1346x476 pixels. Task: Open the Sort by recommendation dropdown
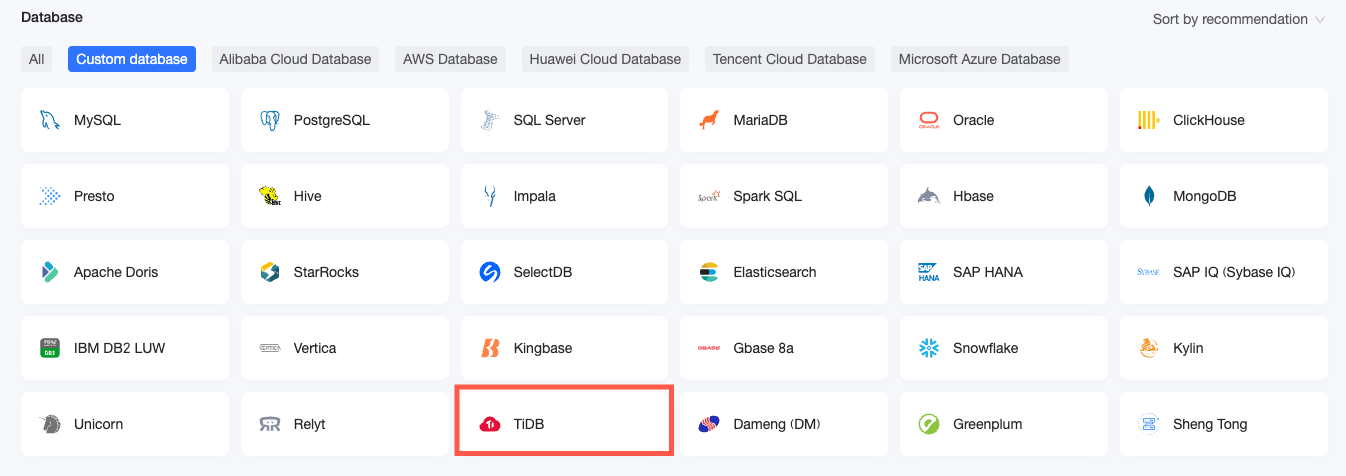point(1238,19)
